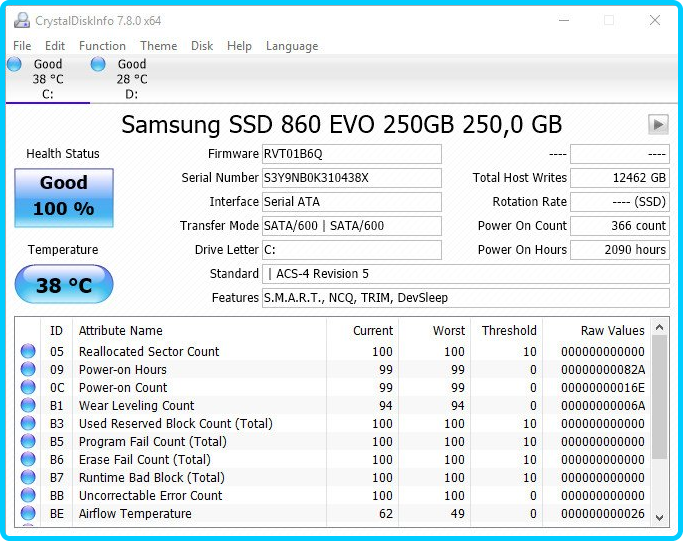The width and height of the screenshot is (683, 541).
Task: Click the status orb for Runtime Bad Block
Action: click(x=28, y=477)
